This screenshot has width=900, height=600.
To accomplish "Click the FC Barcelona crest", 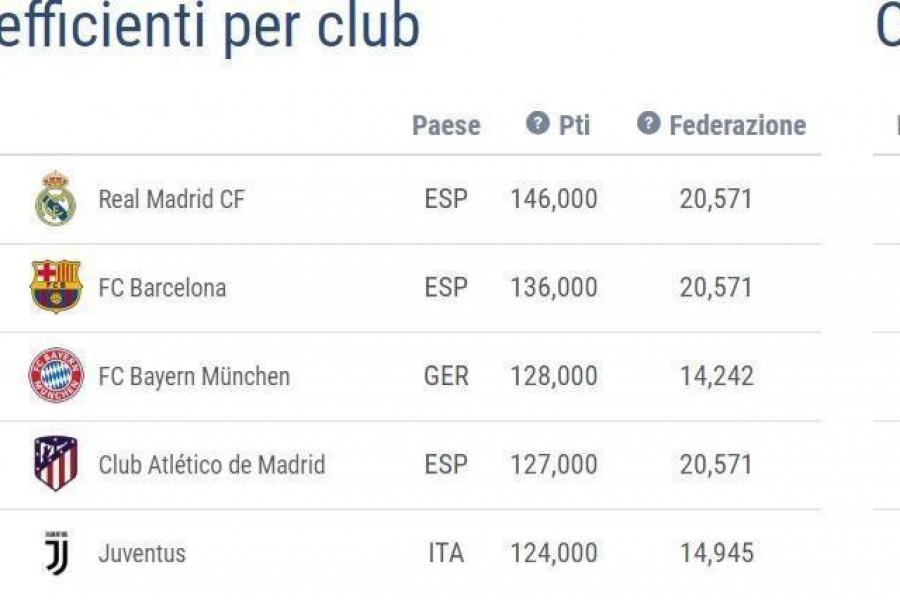I will pos(56,287).
